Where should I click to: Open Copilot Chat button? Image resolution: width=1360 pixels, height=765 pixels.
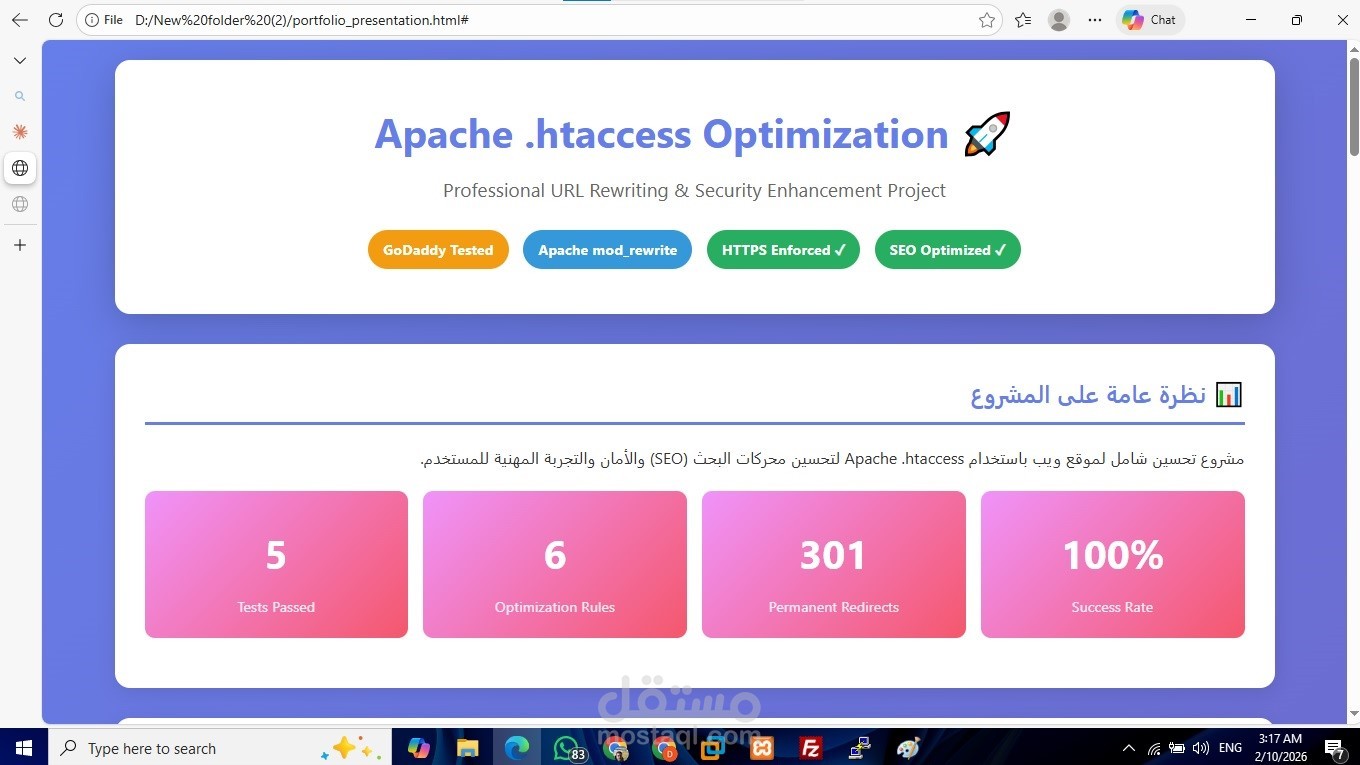1150,20
